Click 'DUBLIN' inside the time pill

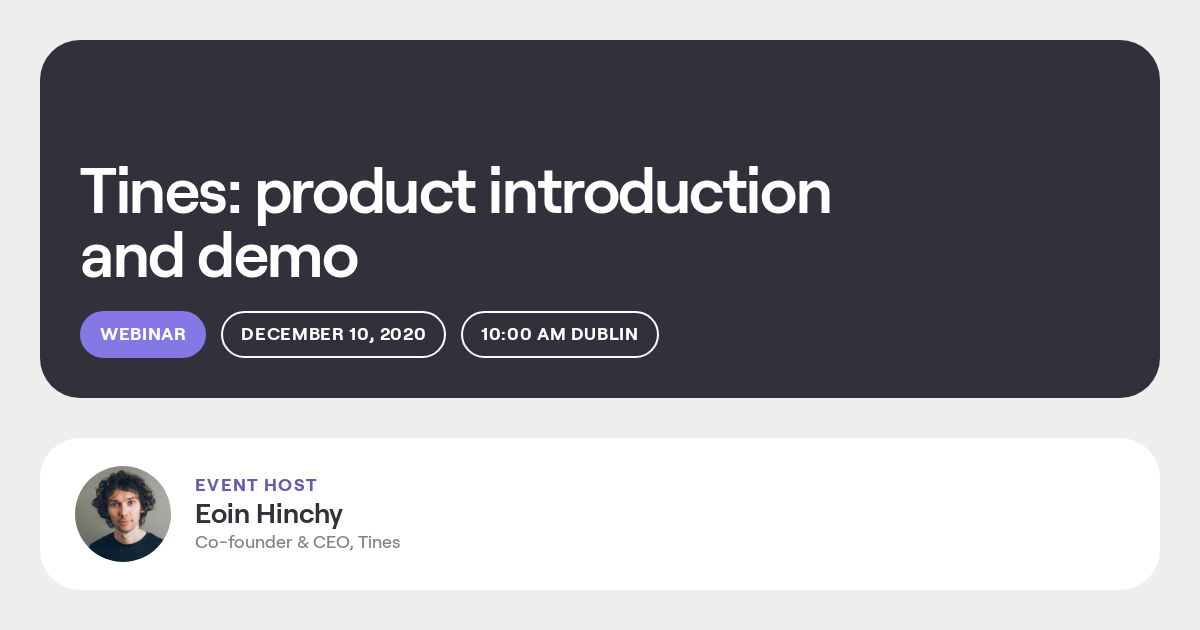click(604, 334)
